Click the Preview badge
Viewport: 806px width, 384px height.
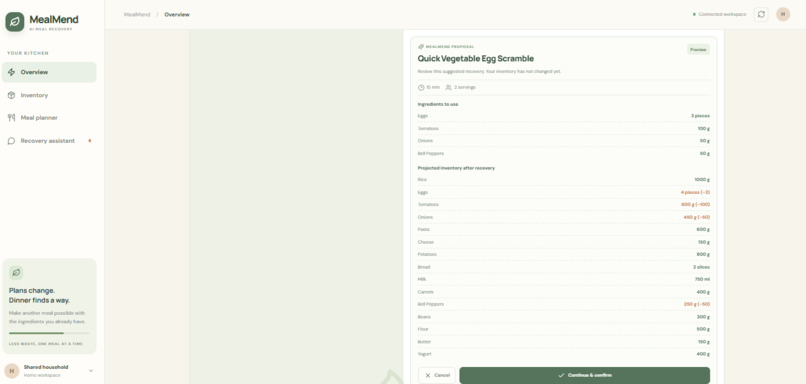[x=698, y=49]
